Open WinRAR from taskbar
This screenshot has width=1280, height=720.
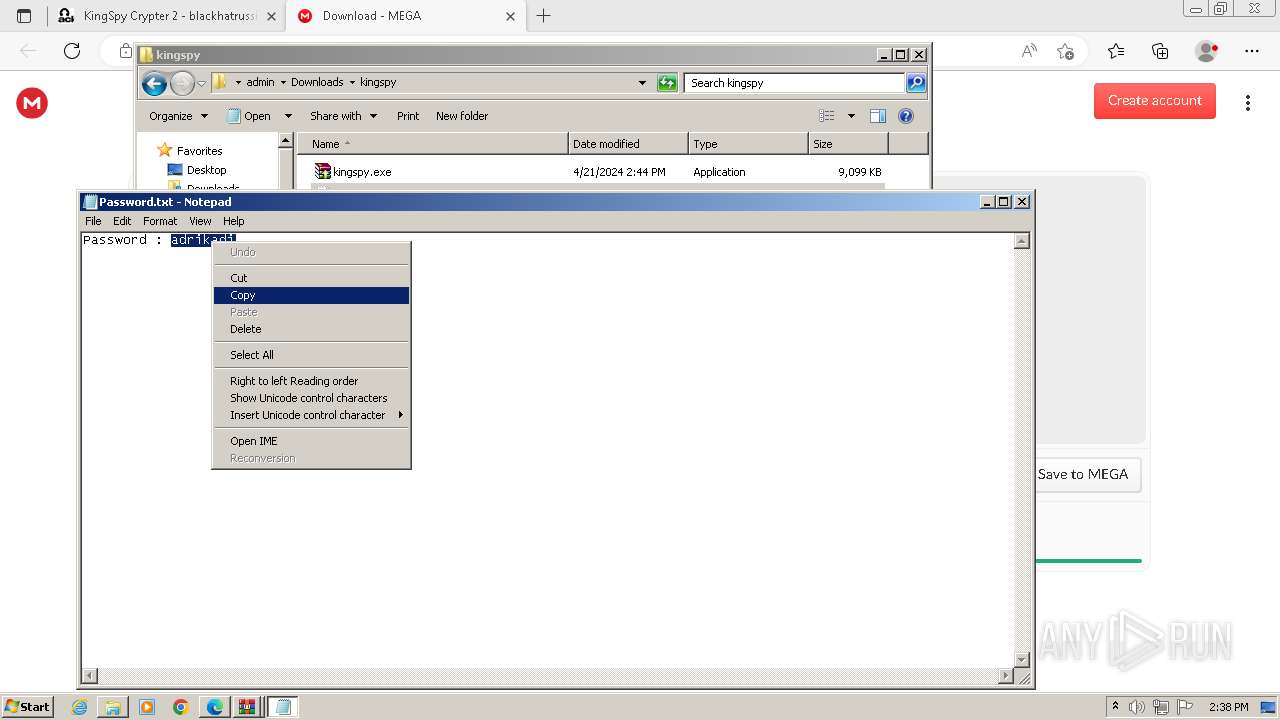pyautogui.click(x=247, y=707)
